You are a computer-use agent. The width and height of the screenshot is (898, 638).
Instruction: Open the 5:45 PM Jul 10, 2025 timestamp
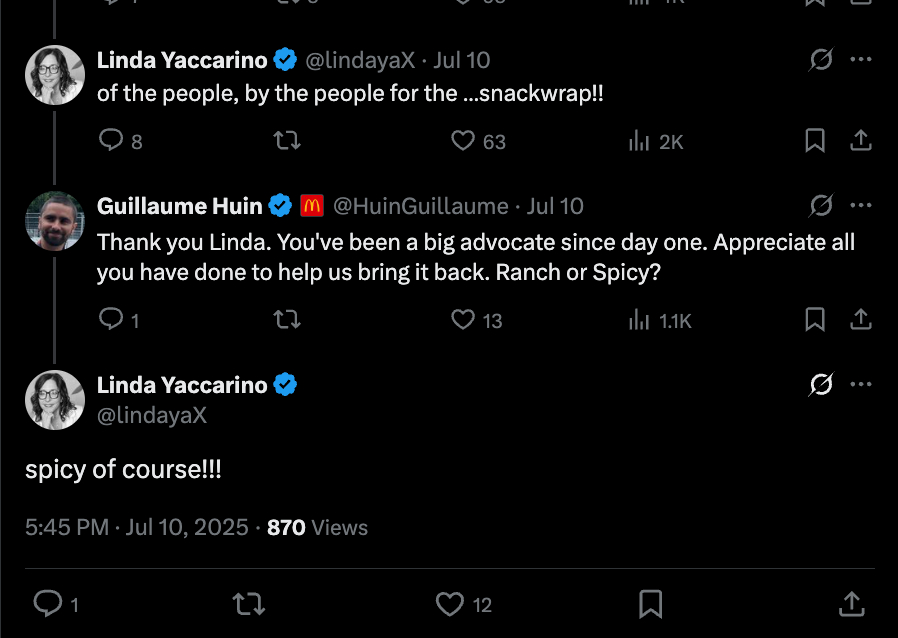point(137,527)
